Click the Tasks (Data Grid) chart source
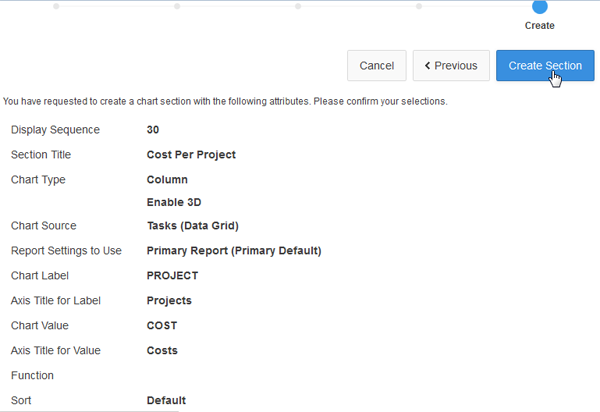Screen dimensions: 600x412 [193, 226]
